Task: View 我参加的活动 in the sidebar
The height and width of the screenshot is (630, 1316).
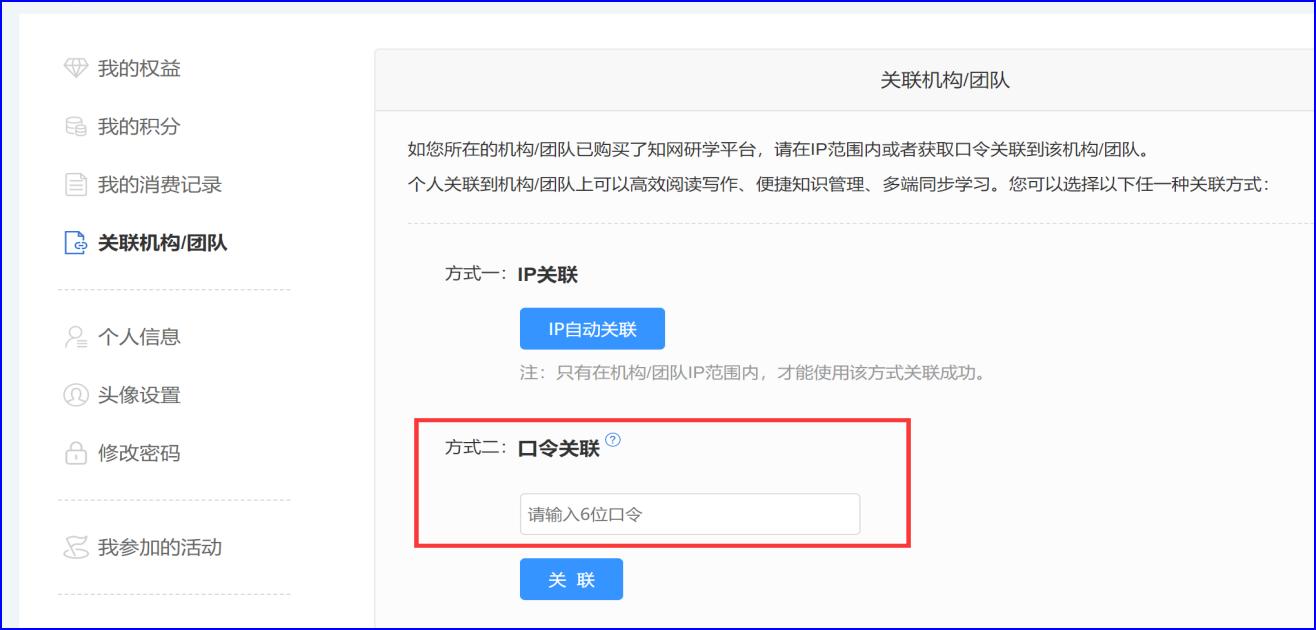Action: 159,548
